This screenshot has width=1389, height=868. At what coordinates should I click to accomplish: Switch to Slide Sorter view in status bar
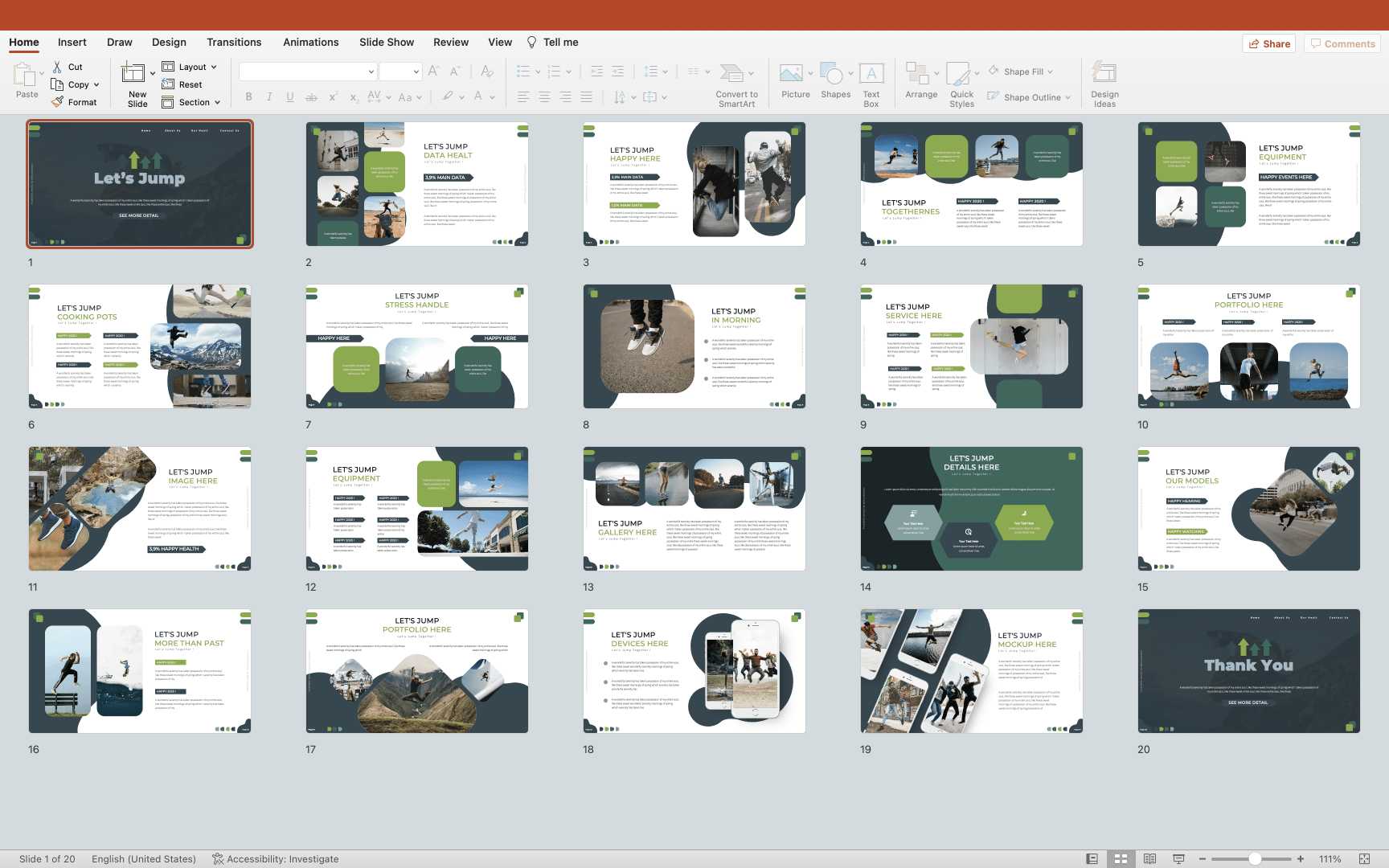coord(1121,858)
